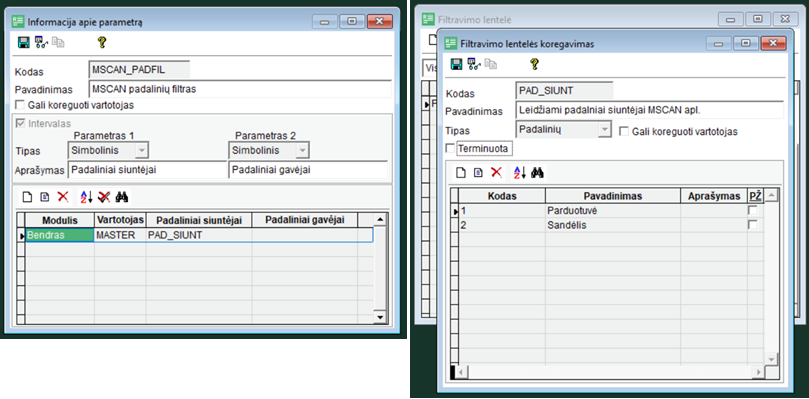Click the Kodas field with PAD_SIUNT

[x=564, y=90]
